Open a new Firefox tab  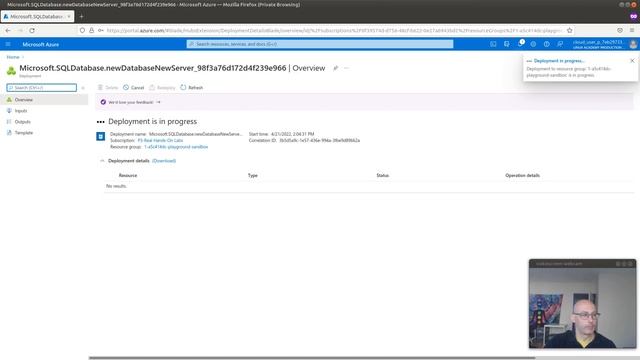pos(81,17)
